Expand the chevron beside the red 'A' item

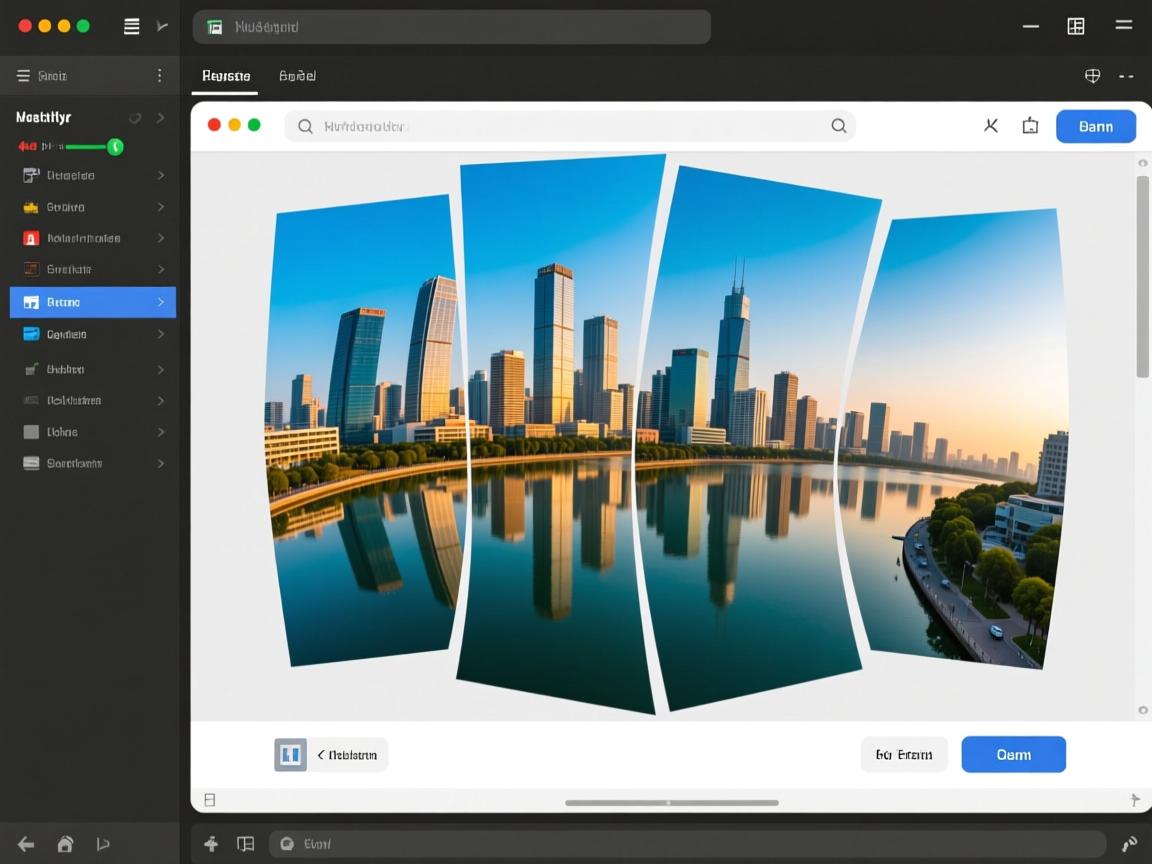pyautogui.click(x=161, y=238)
